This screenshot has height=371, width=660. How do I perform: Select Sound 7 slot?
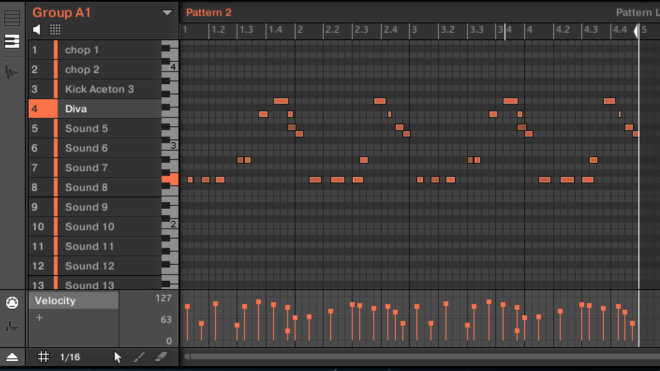click(95, 168)
